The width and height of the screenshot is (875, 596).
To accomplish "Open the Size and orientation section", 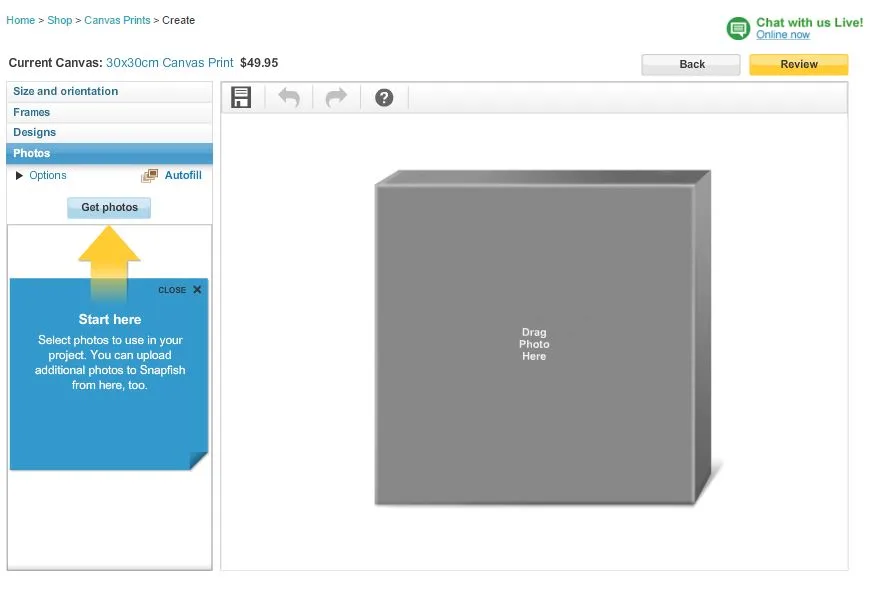I will pyautogui.click(x=65, y=92).
